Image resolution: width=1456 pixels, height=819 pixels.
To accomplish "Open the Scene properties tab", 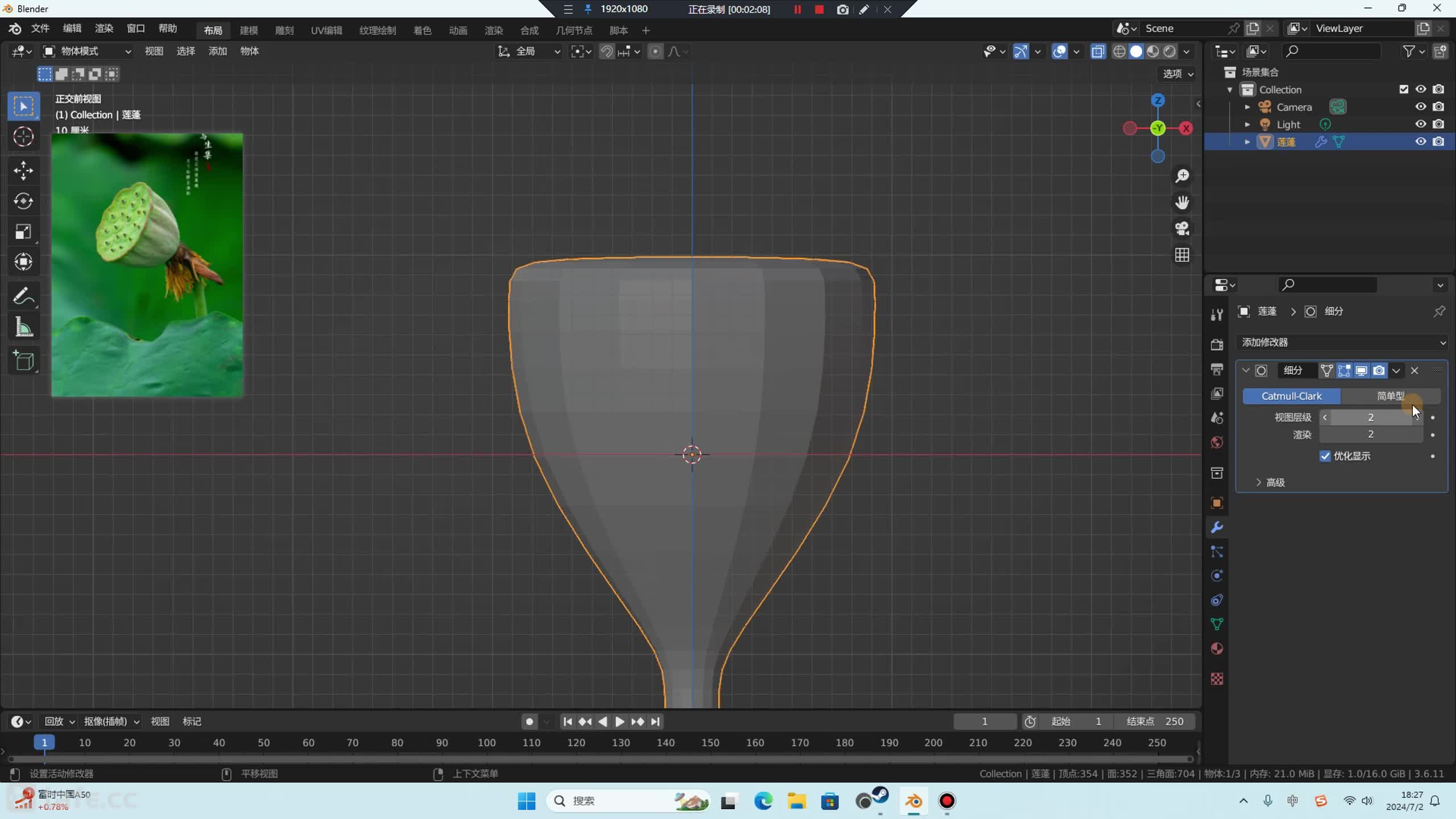I will pyautogui.click(x=1217, y=418).
